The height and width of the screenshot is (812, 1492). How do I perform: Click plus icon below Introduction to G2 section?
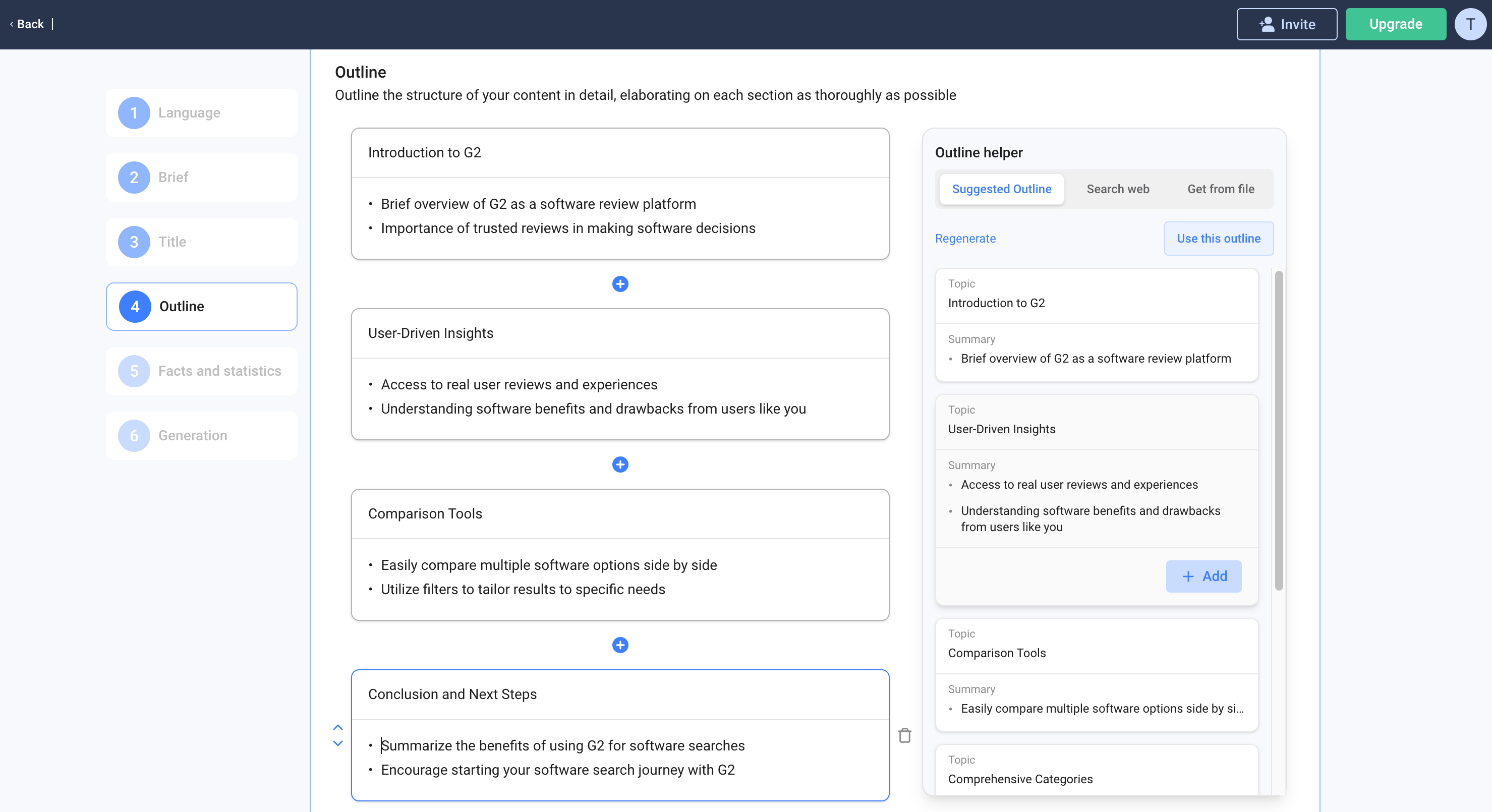pos(620,284)
